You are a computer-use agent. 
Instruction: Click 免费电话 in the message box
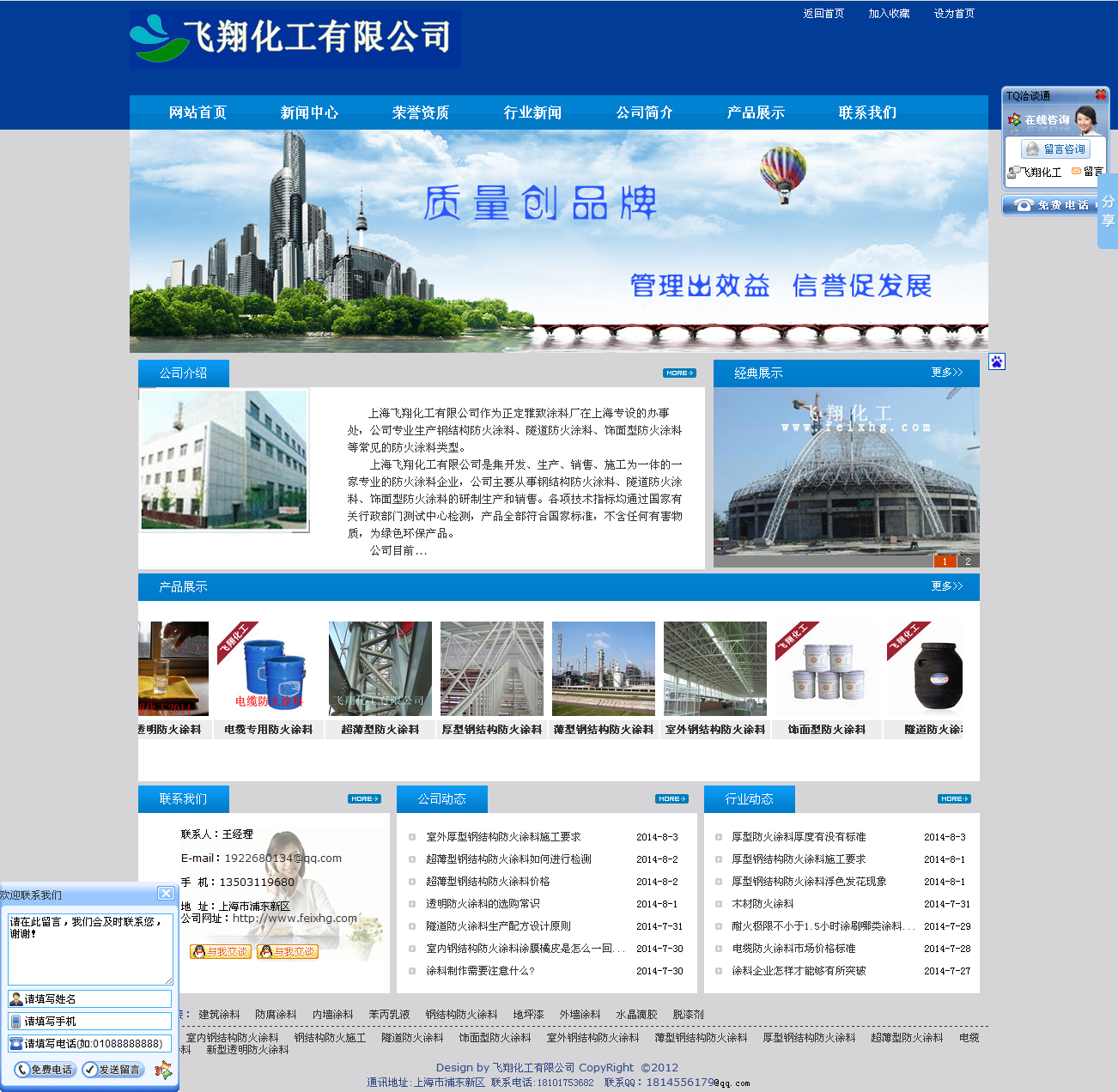coord(46,1070)
